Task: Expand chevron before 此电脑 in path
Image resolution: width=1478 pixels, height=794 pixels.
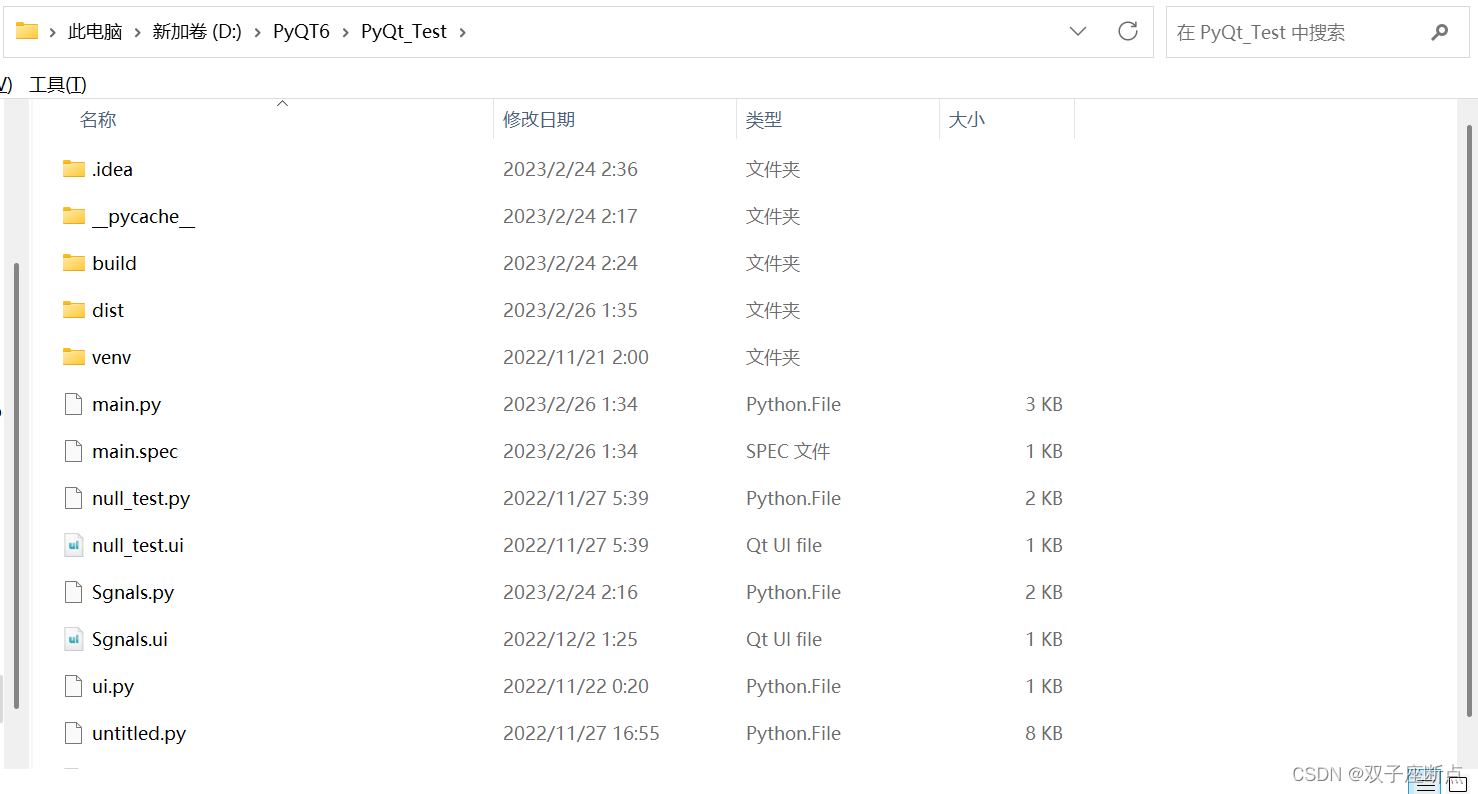Action: pyautogui.click(x=52, y=32)
